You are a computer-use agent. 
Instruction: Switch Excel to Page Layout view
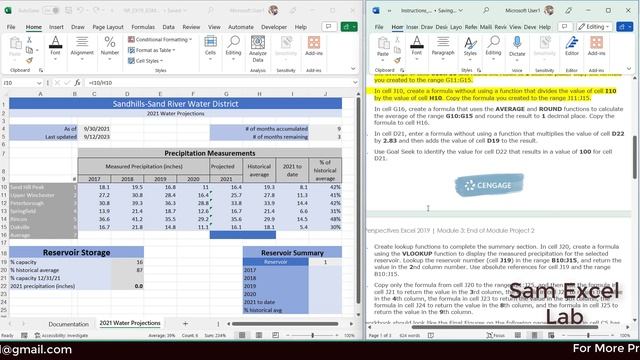pos(259,335)
